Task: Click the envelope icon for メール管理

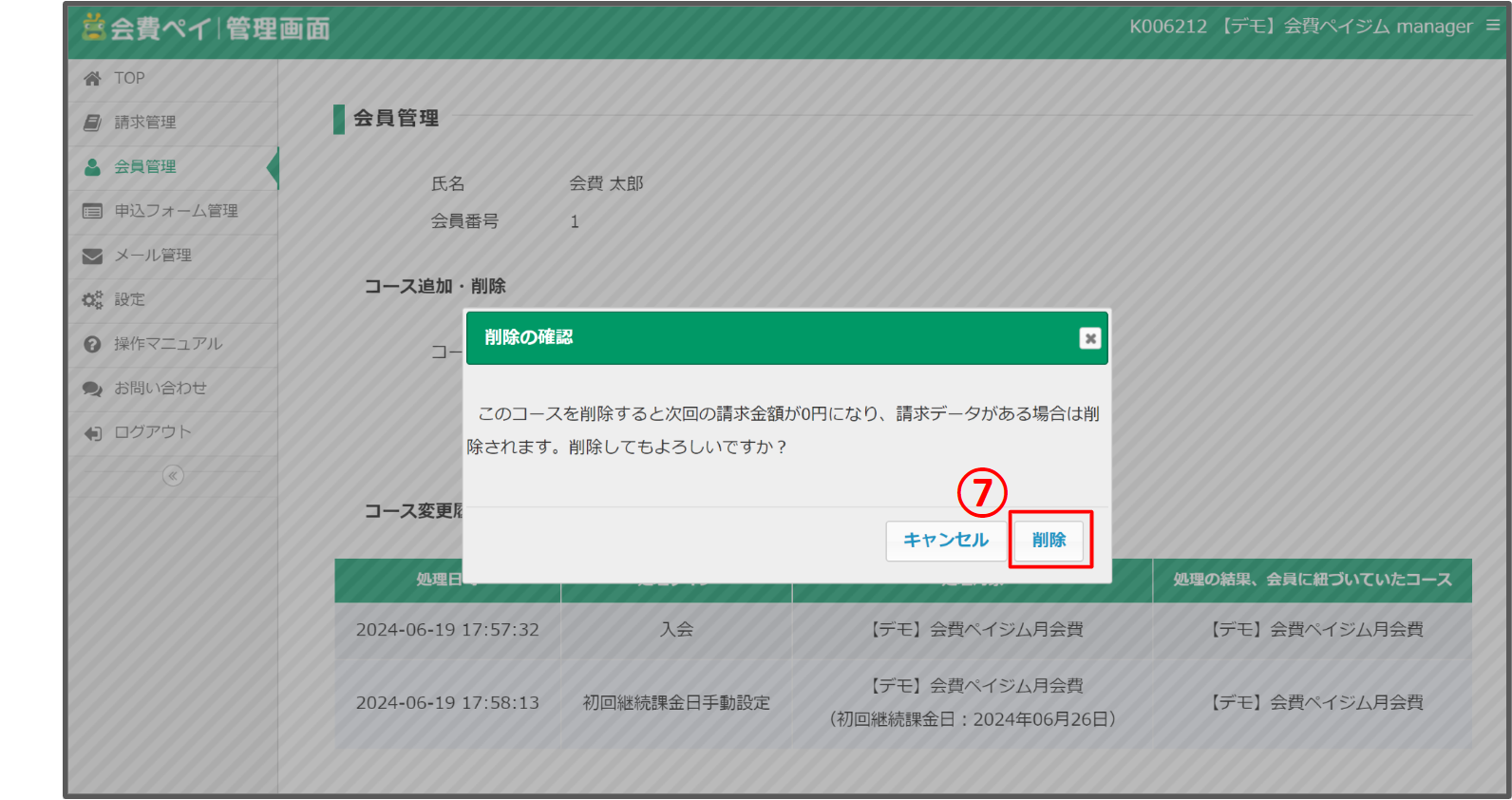Action: [x=92, y=256]
